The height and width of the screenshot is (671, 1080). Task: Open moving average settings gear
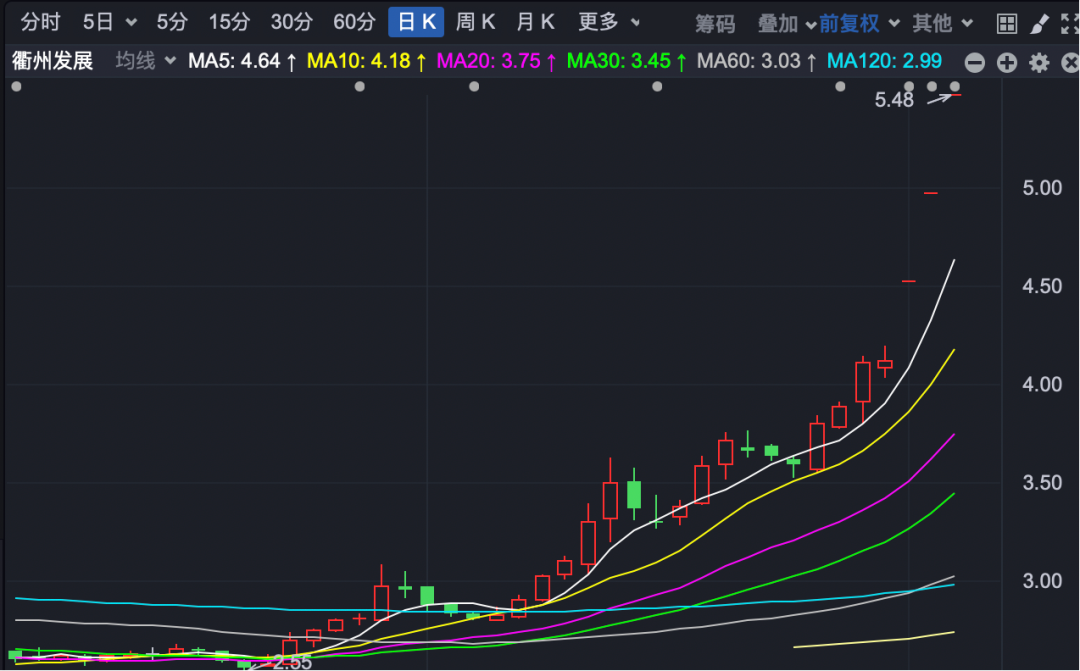coord(1039,63)
